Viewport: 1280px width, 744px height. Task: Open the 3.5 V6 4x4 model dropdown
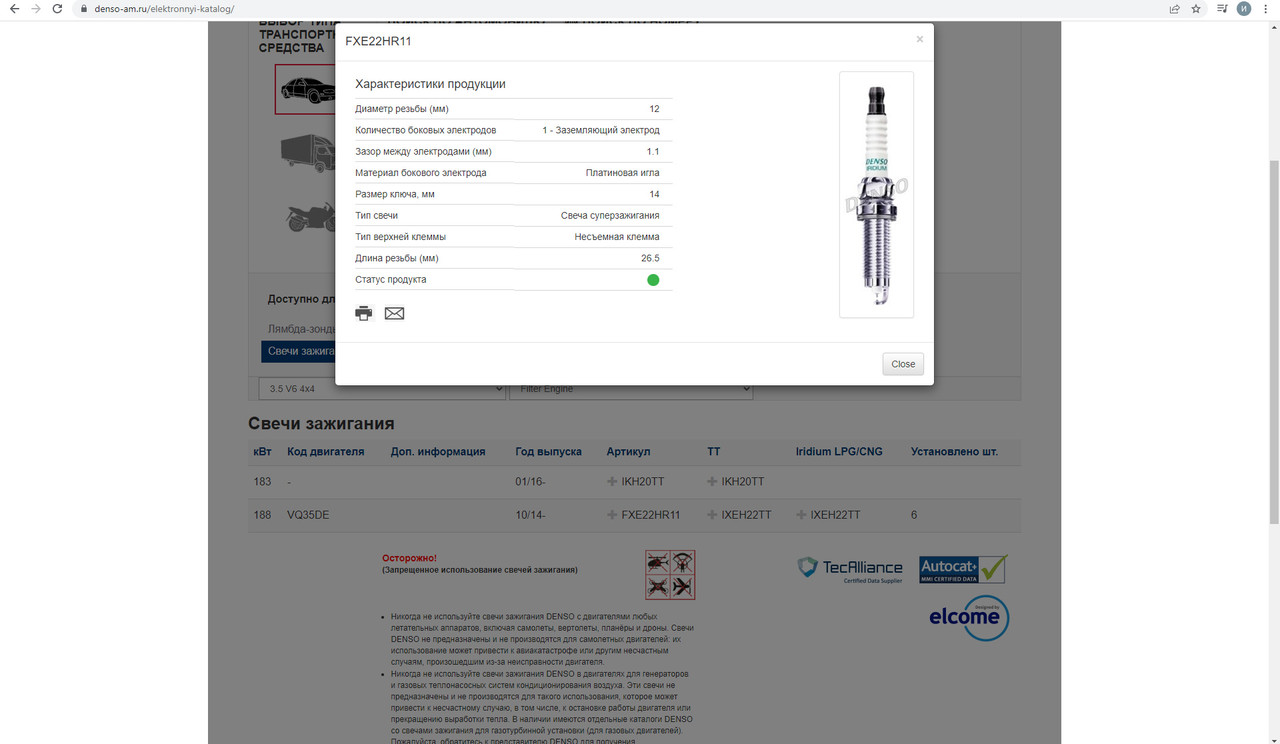(382, 389)
